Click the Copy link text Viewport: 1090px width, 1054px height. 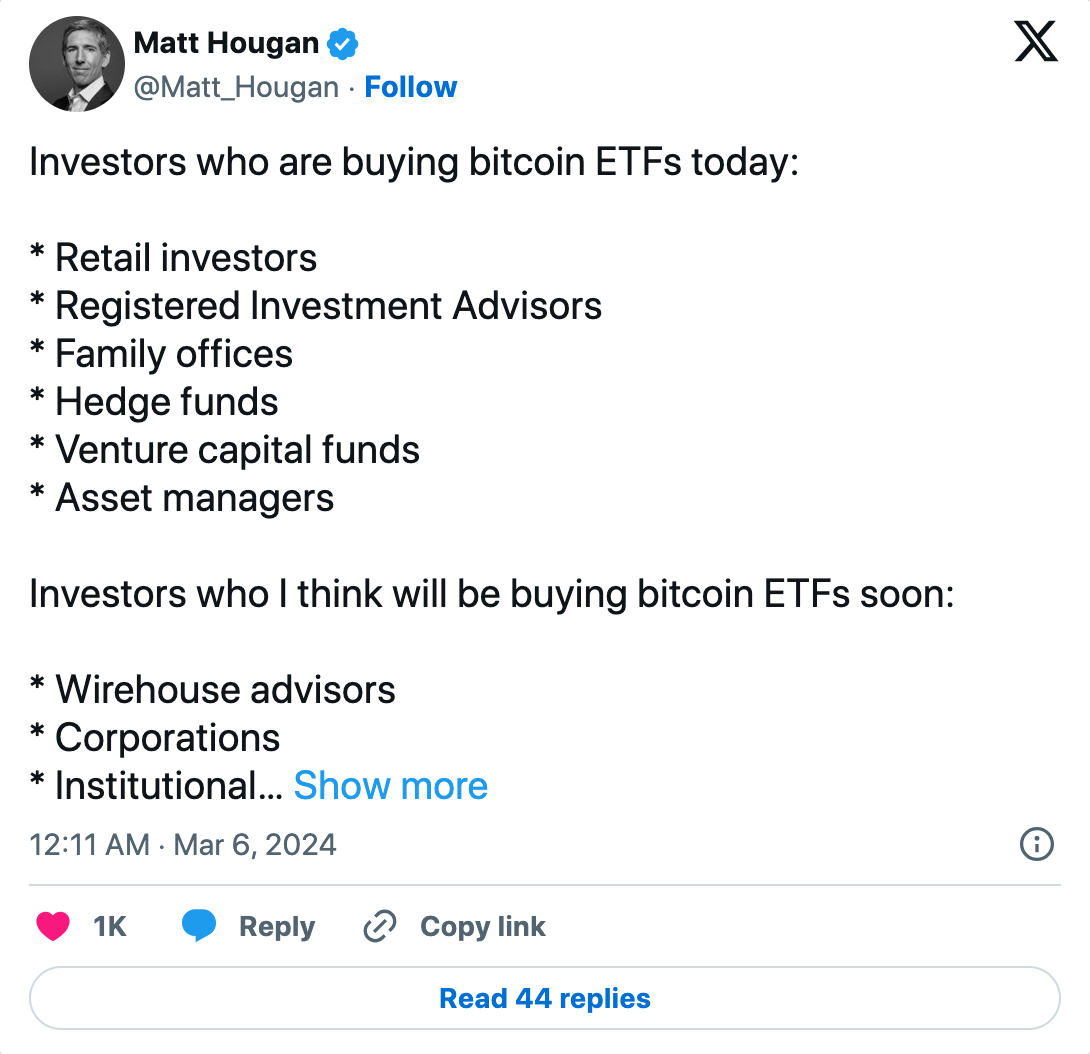tap(482, 927)
